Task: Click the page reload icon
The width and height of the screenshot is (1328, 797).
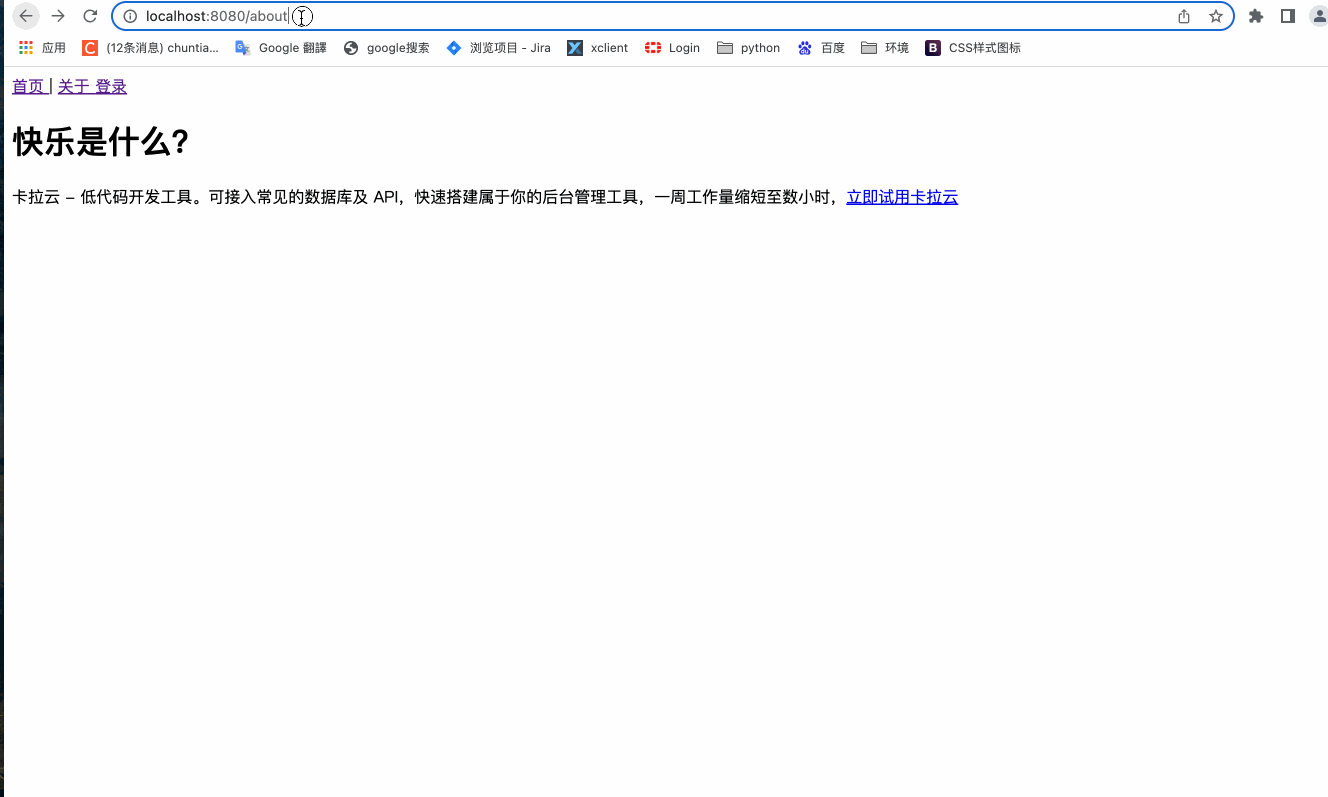Action: pyautogui.click(x=89, y=16)
